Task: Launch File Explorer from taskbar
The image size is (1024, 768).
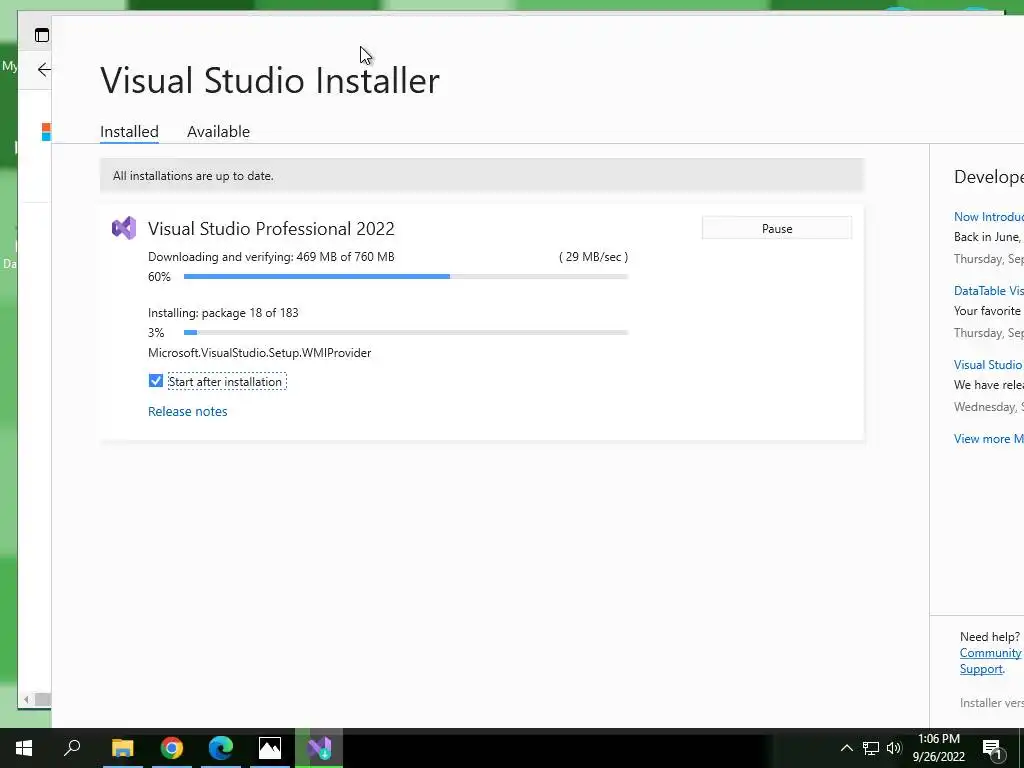Action: pos(122,748)
